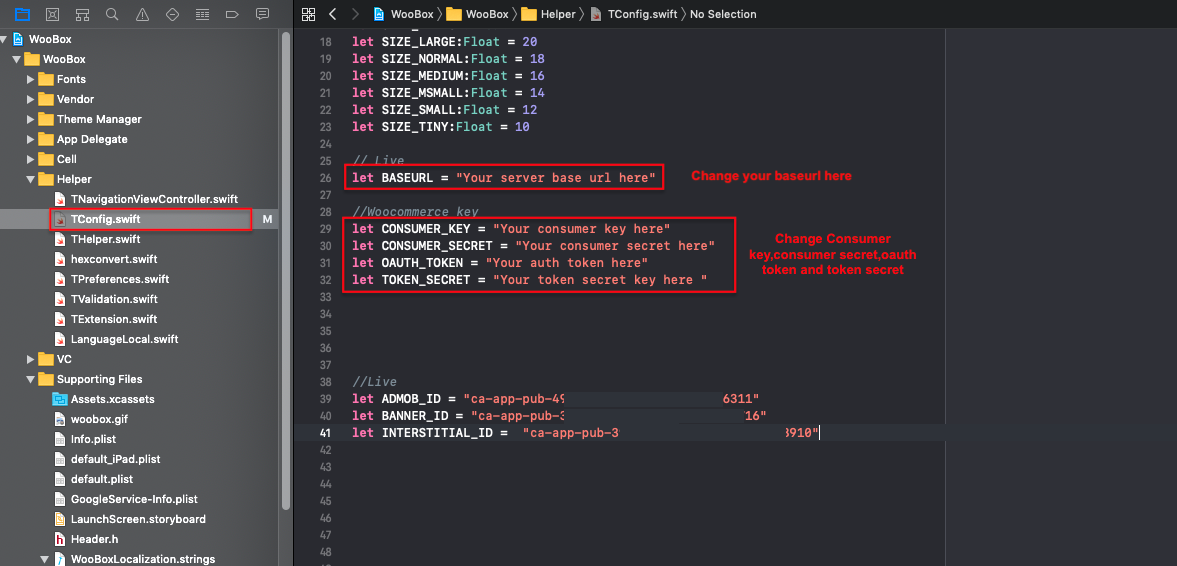Click TConfig.swift in the jump bar
Viewport: 1177px width, 566px height.
pos(632,14)
